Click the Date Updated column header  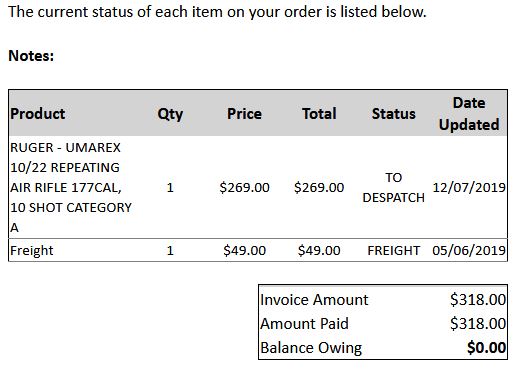point(469,114)
